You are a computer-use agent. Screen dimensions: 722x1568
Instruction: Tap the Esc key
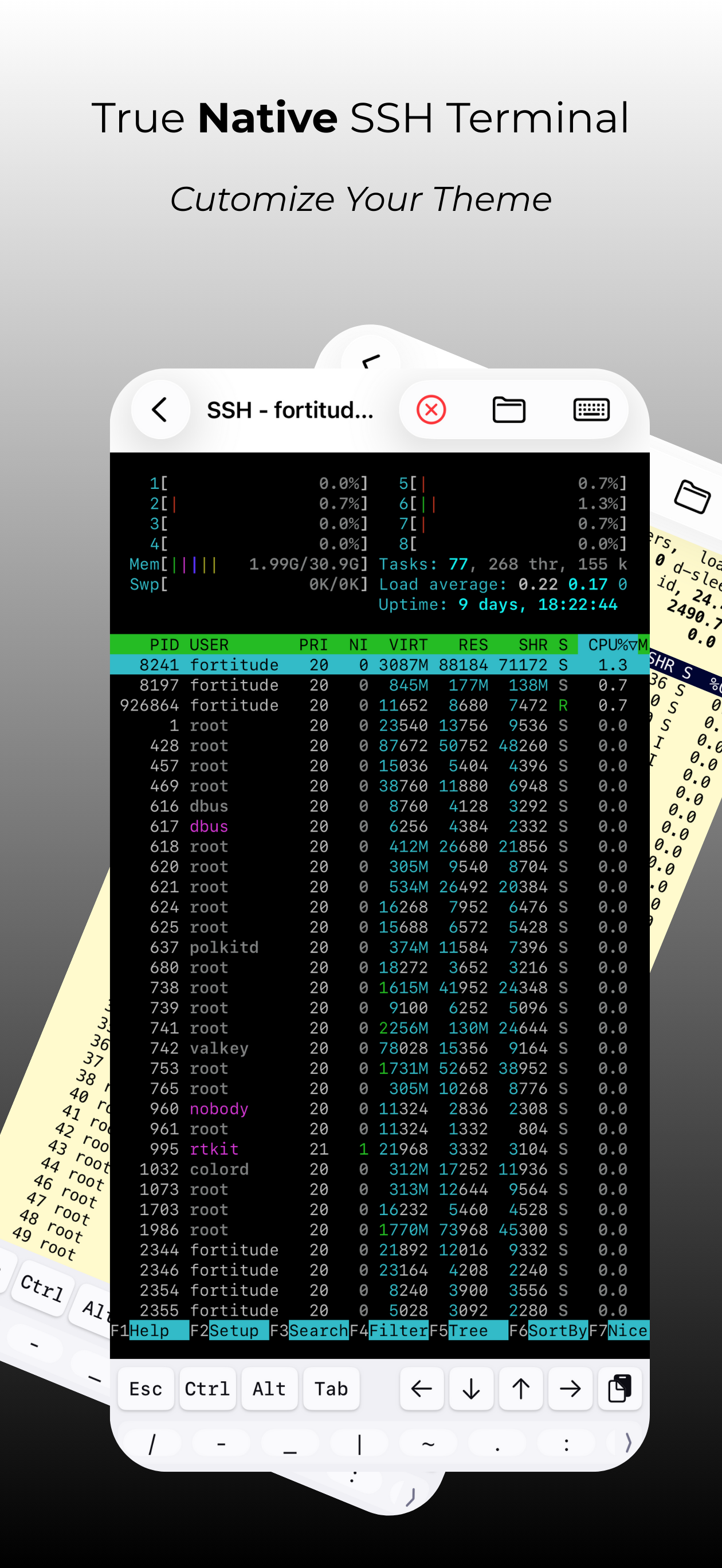pos(146,1389)
